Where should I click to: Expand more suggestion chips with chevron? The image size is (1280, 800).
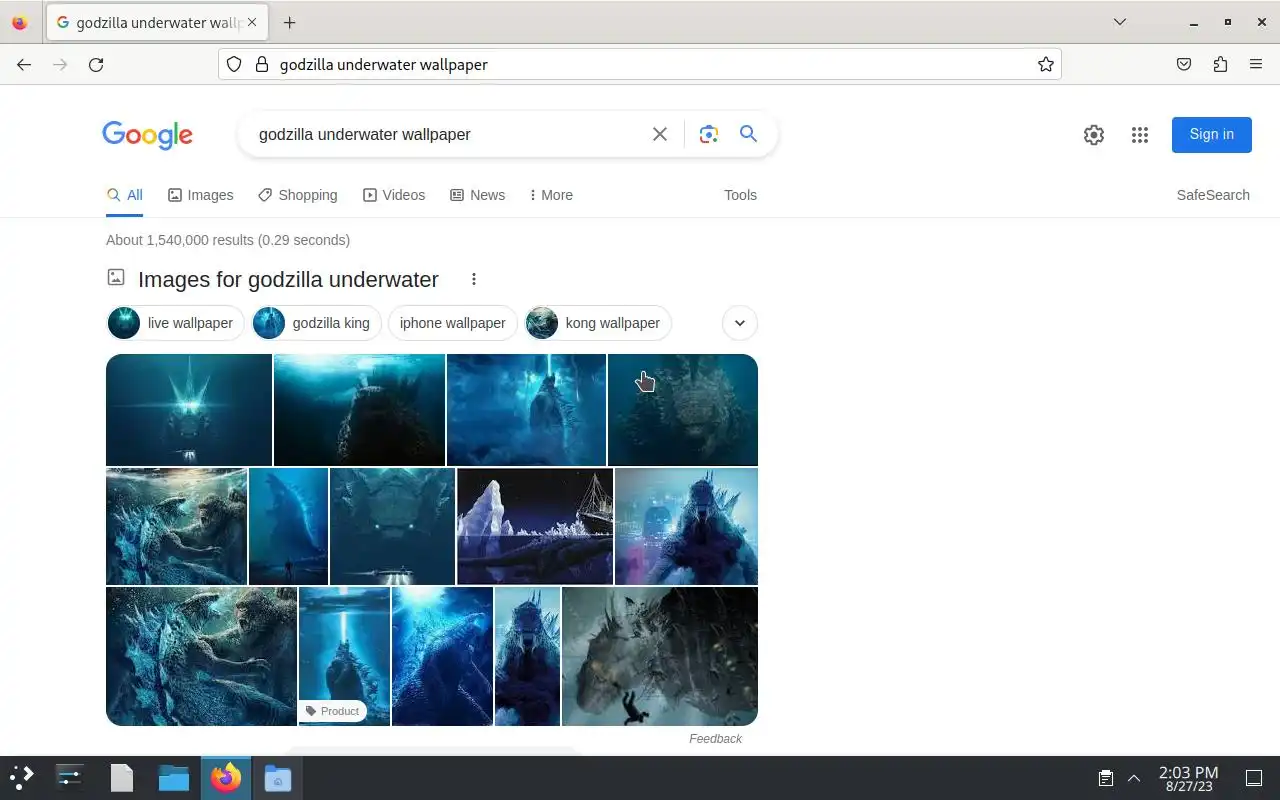[x=740, y=323]
